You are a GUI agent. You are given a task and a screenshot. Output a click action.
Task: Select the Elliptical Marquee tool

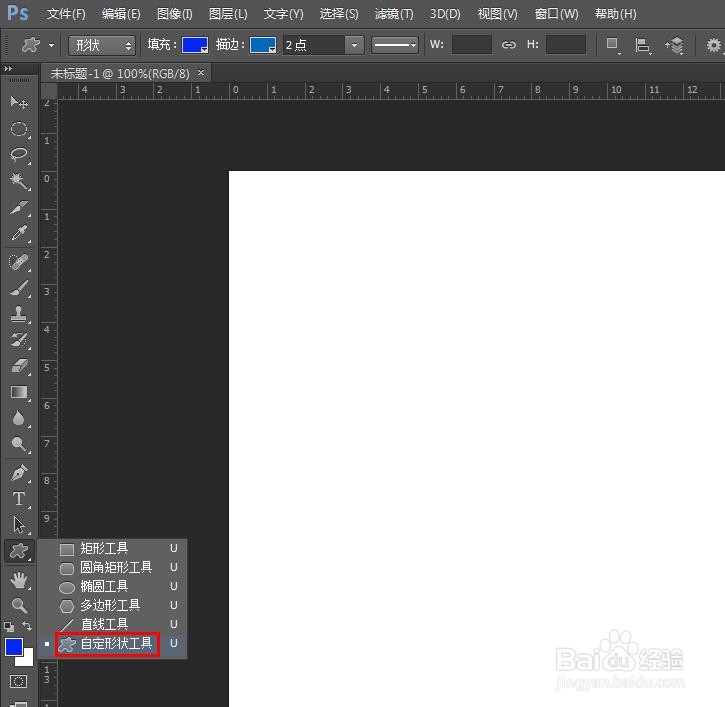19,129
